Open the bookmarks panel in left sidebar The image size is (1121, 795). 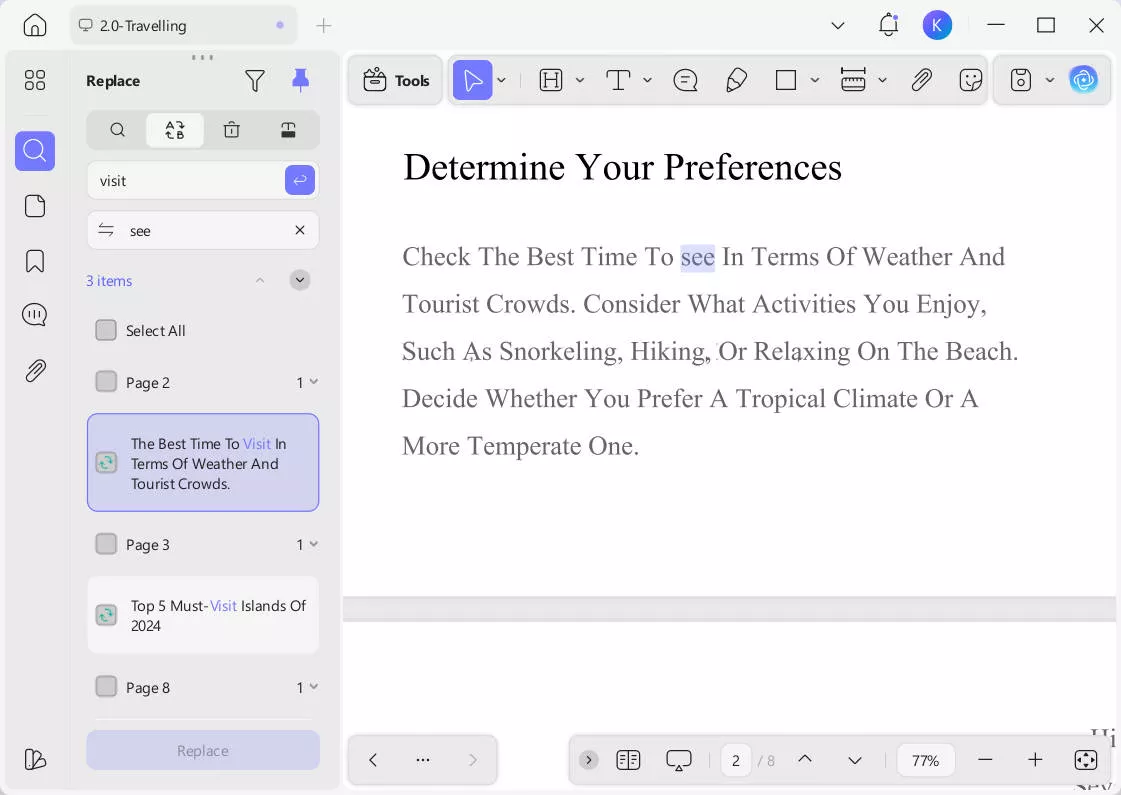tap(35, 261)
